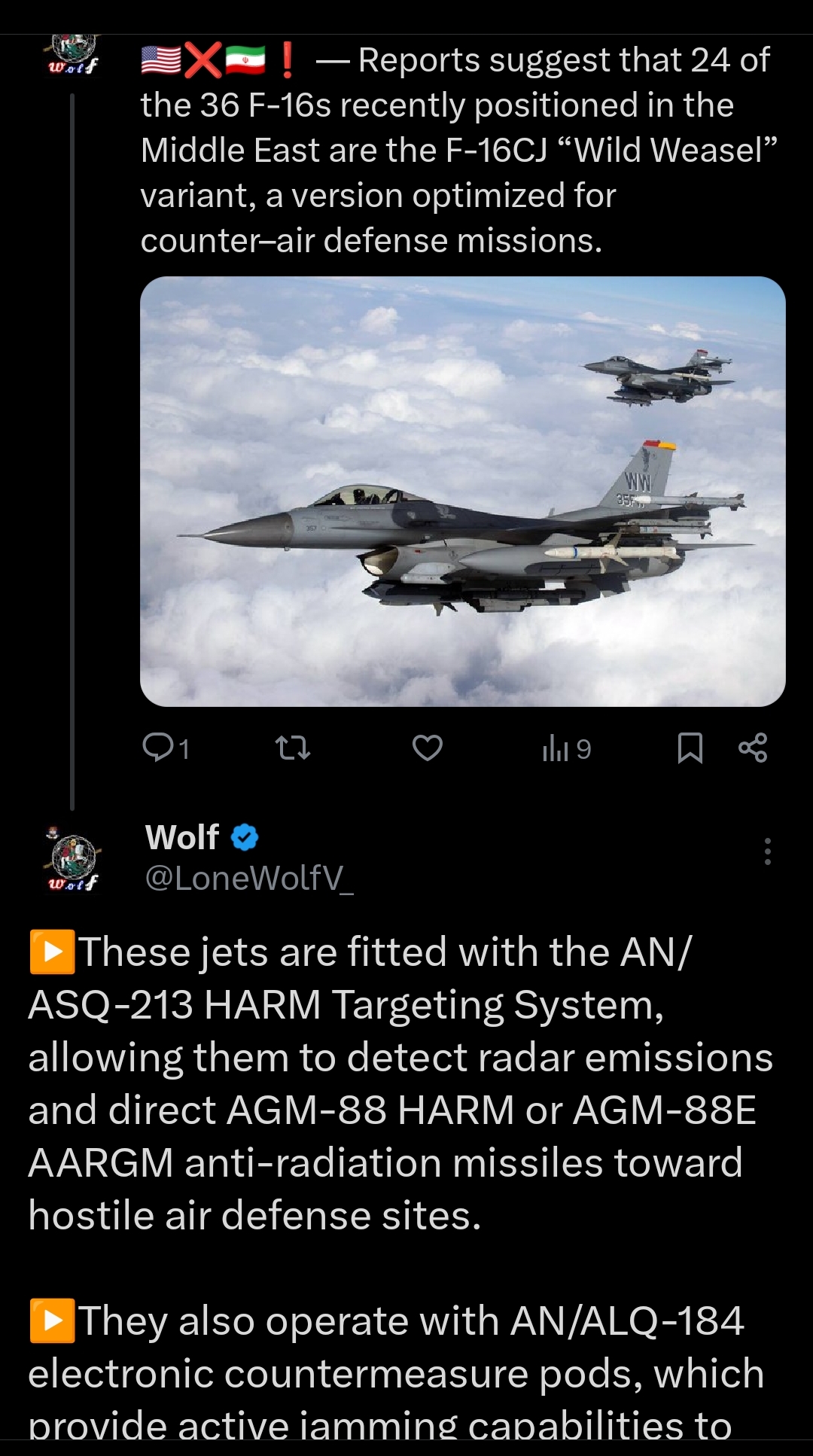This screenshot has height=1456, width=813.
Task: Open the Wolf display name profile link
Action: click(x=182, y=837)
